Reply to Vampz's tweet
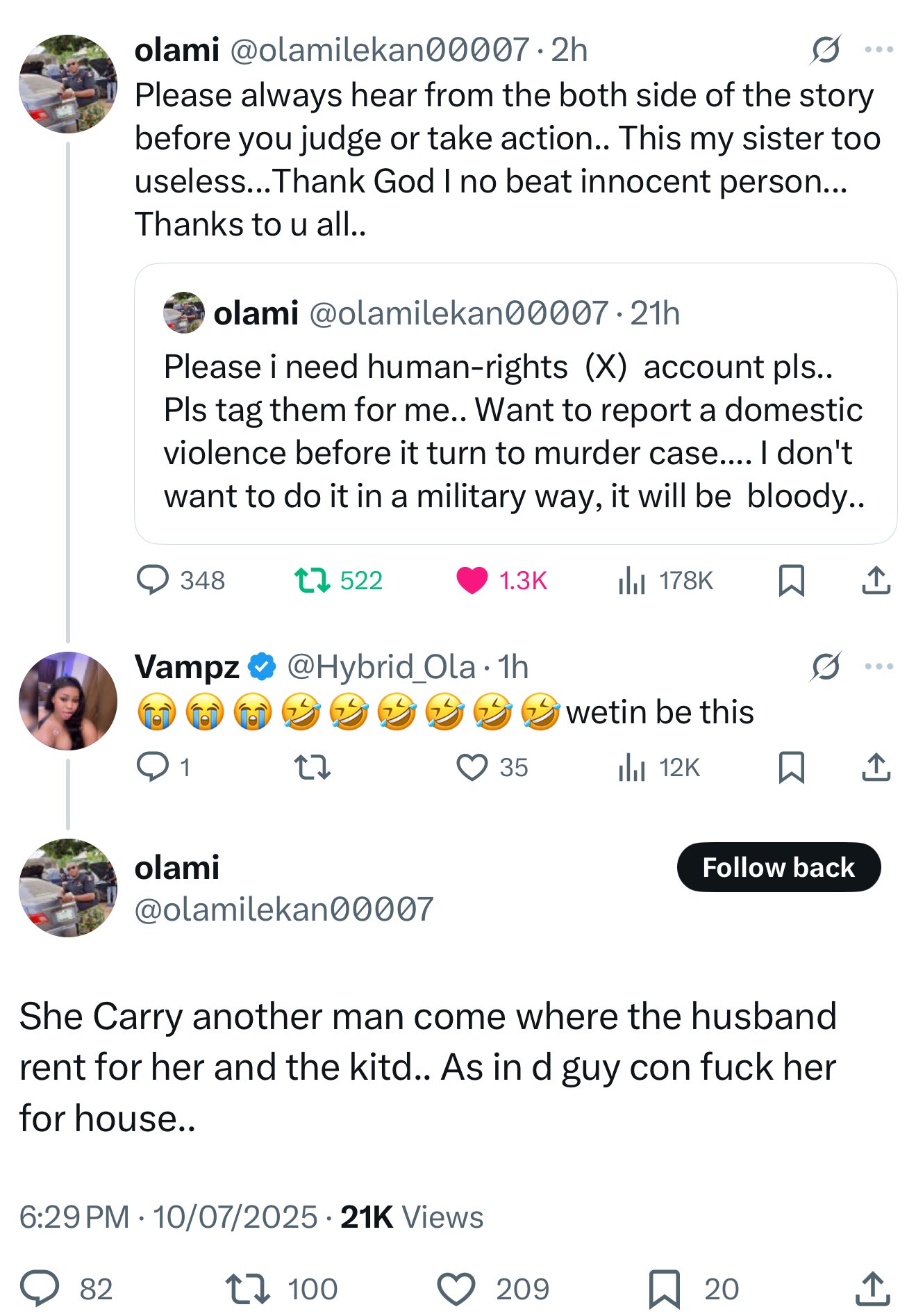 click(x=153, y=767)
